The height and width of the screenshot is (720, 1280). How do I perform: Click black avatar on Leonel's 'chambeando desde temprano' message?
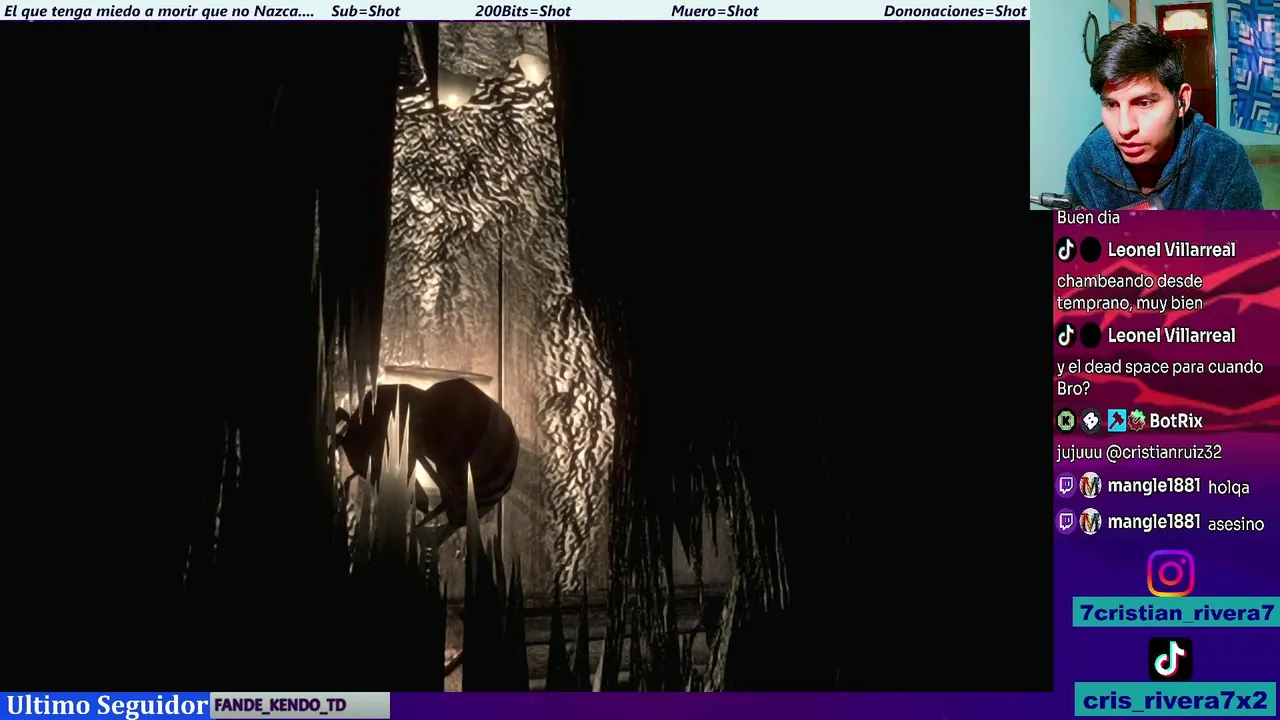pyautogui.click(x=1090, y=250)
